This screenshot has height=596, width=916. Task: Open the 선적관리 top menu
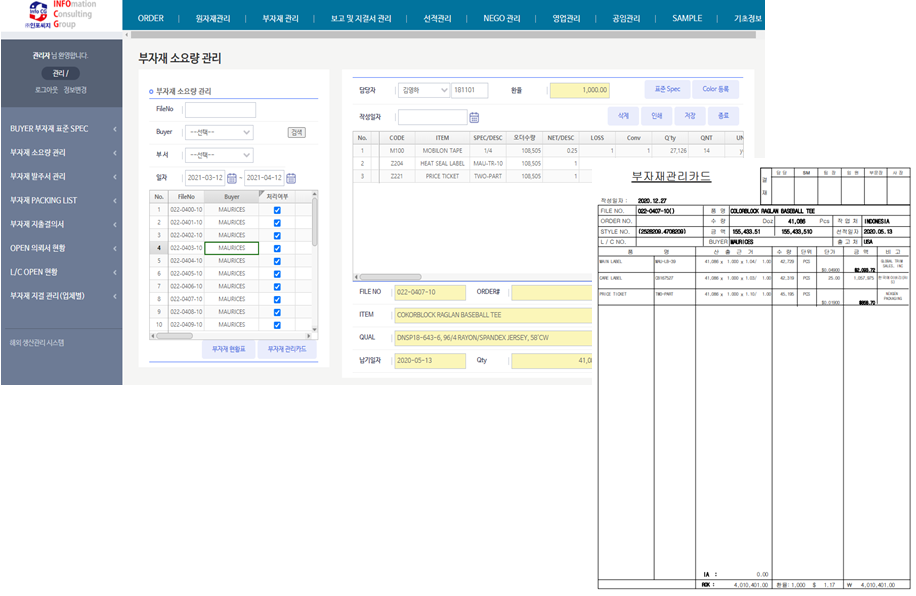pos(437,18)
